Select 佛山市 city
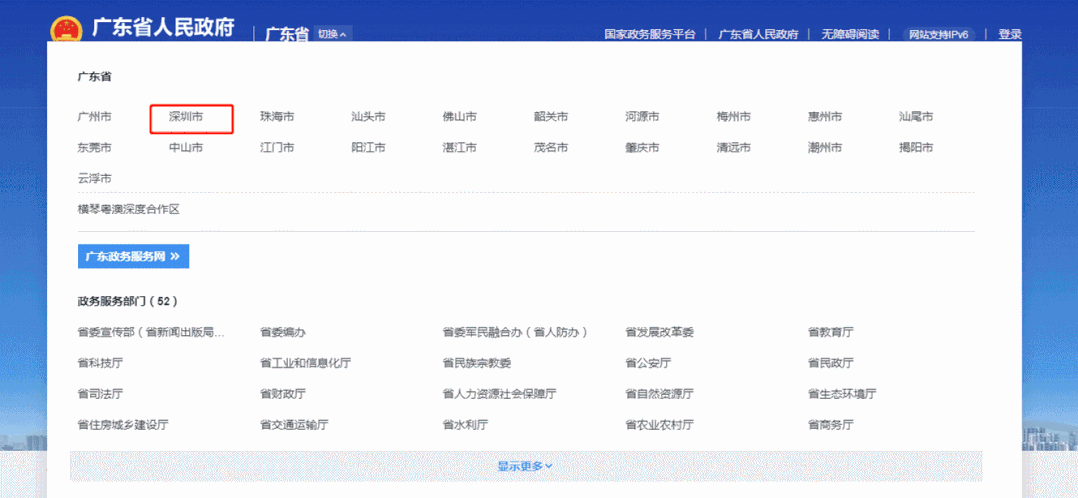 pos(460,117)
